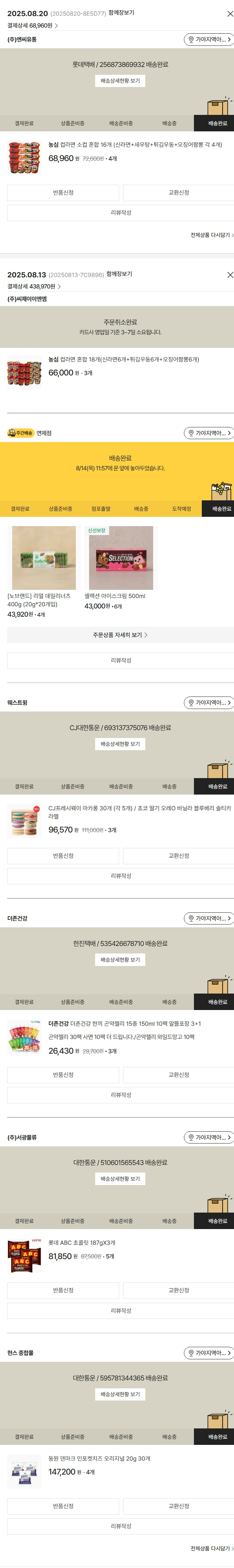Click 반품신청 for 더존건강 곤약젤리
Image resolution: width=234 pixels, height=1568 pixels.
[63, 1075]
